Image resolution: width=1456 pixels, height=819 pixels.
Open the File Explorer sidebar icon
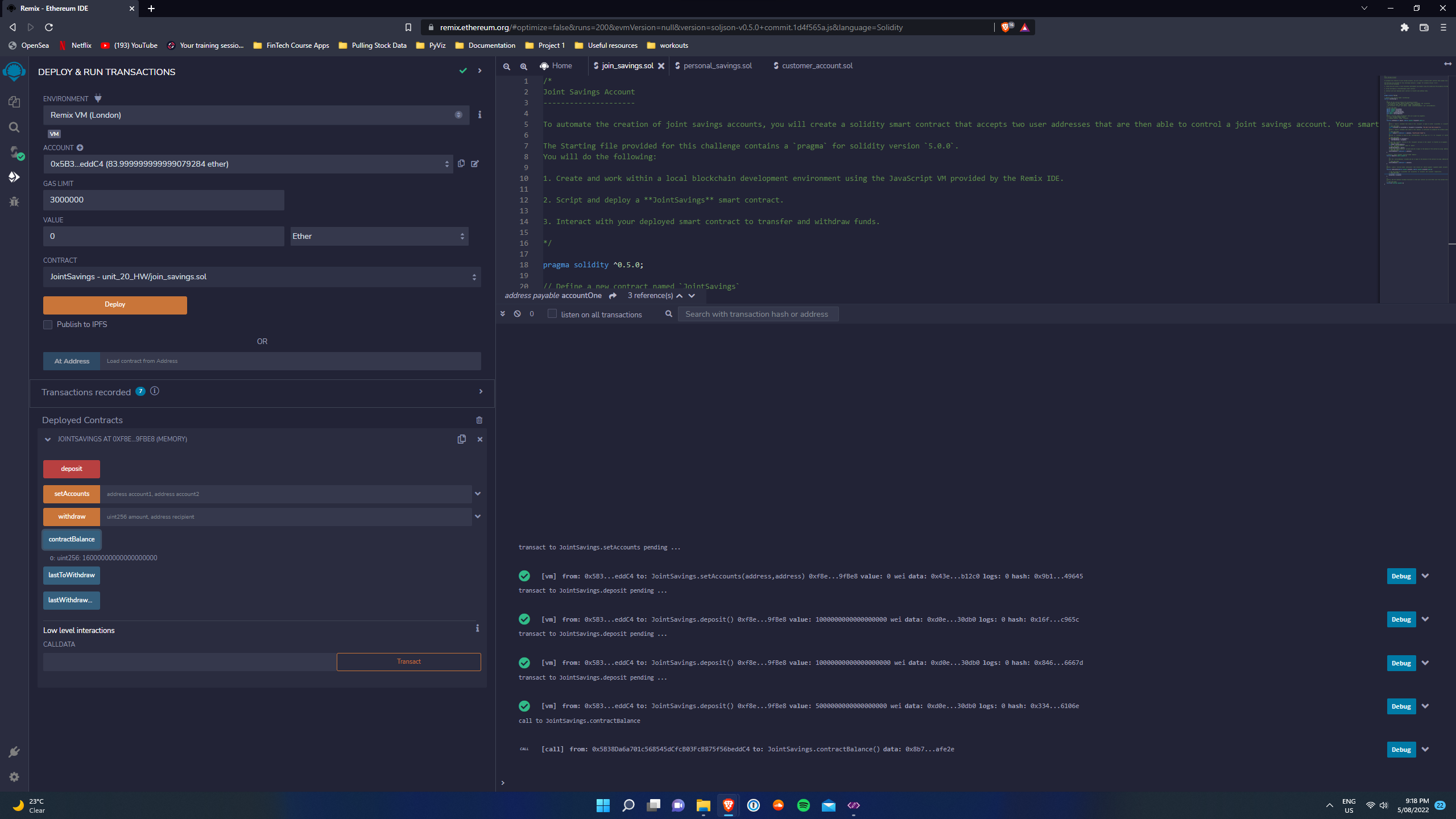14,102
